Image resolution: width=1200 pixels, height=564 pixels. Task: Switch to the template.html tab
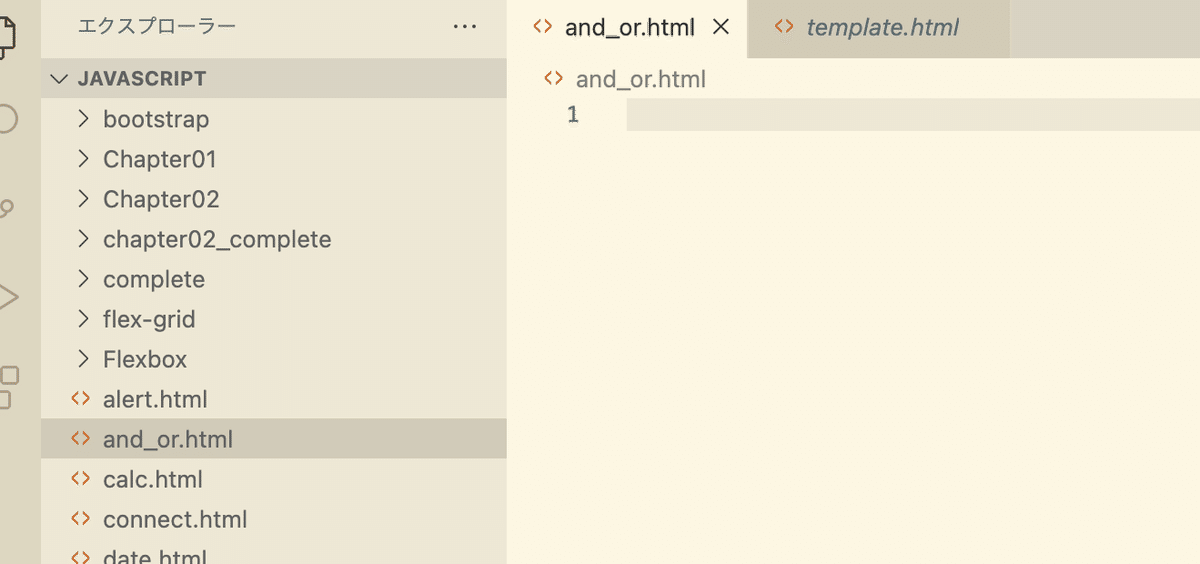[882, 27]
